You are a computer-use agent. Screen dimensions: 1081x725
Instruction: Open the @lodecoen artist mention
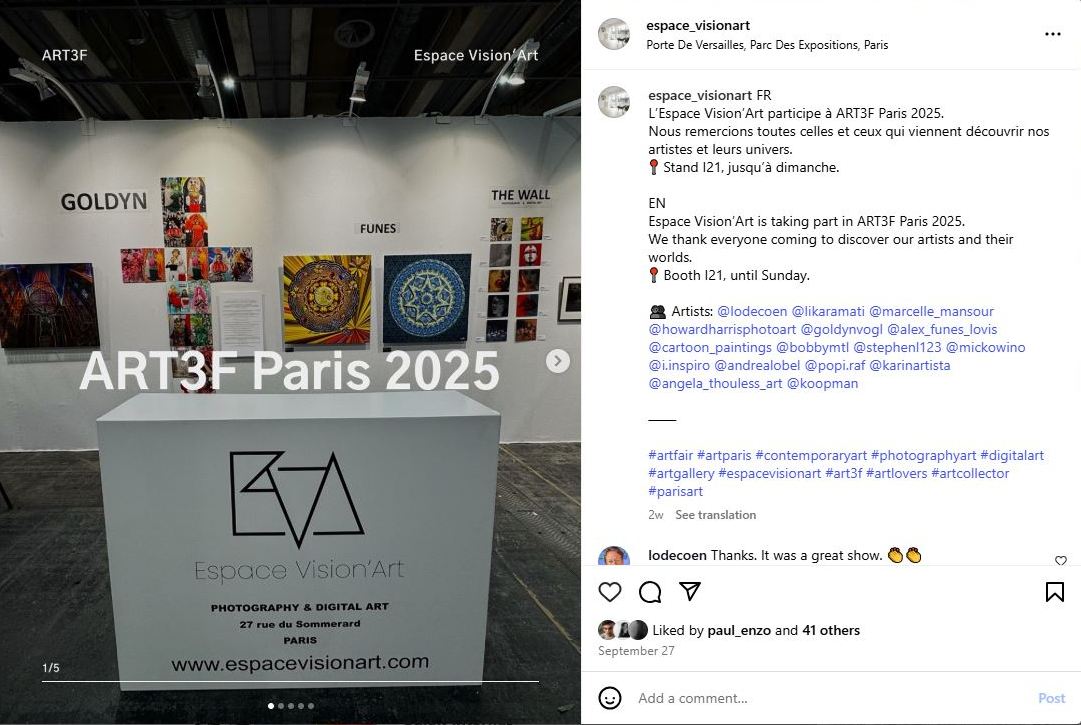[x=752, y=312]
